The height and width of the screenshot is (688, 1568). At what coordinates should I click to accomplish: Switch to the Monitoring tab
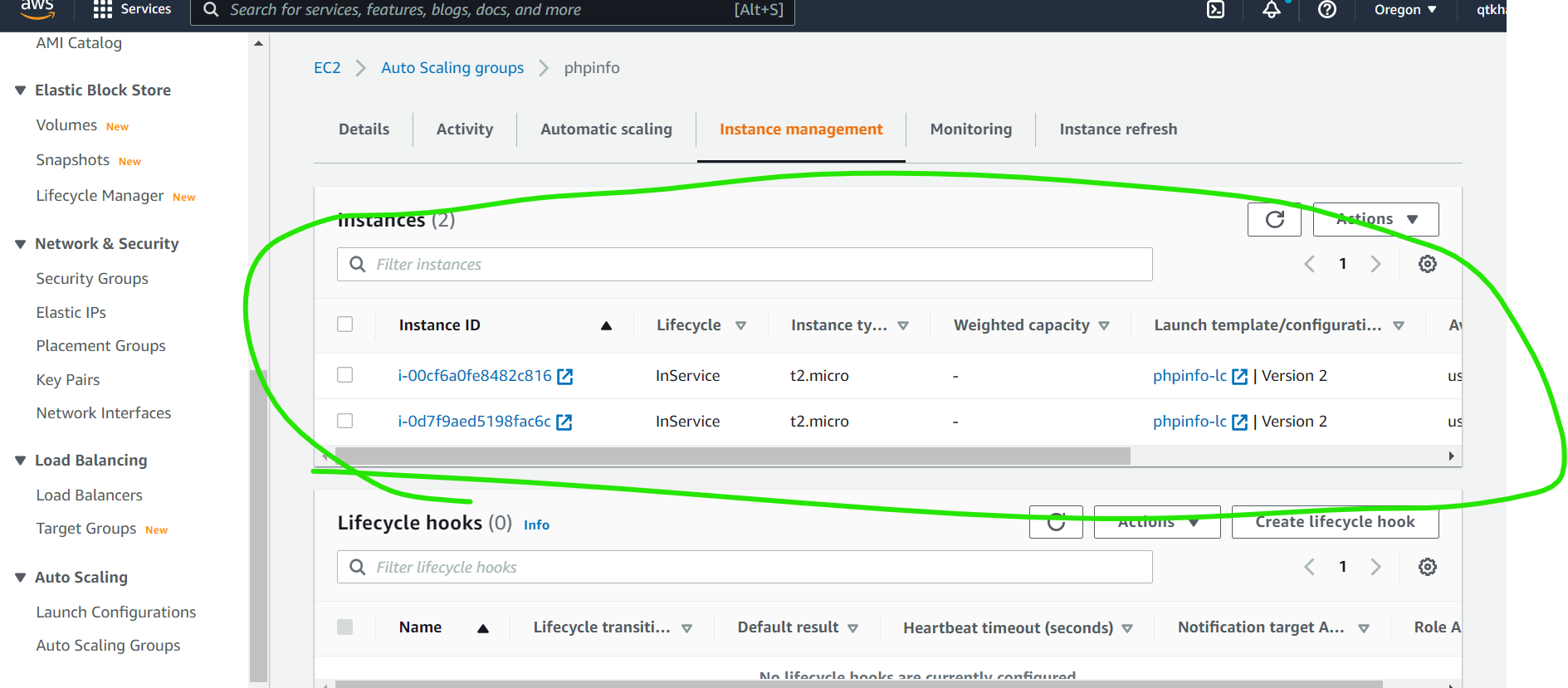pos(971,129)
